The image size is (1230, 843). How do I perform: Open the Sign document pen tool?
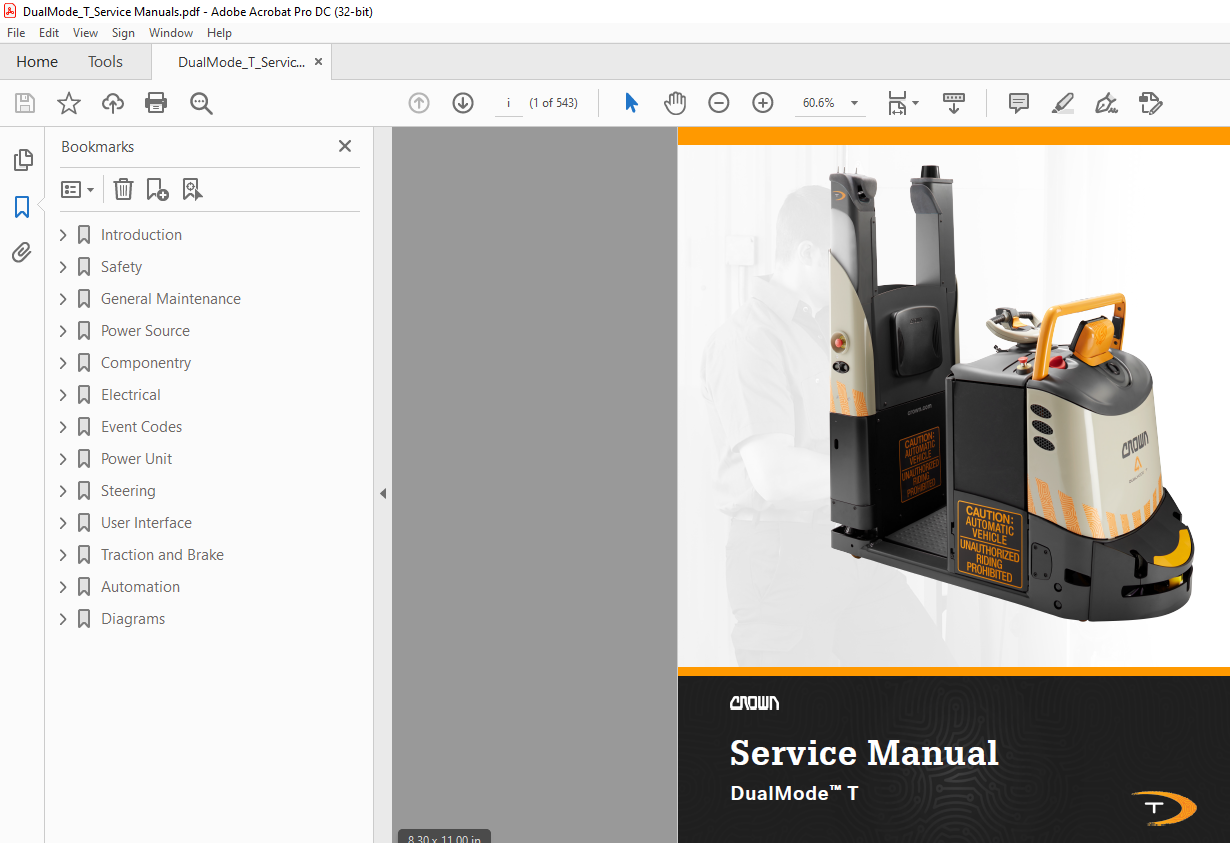[1106, 103]
